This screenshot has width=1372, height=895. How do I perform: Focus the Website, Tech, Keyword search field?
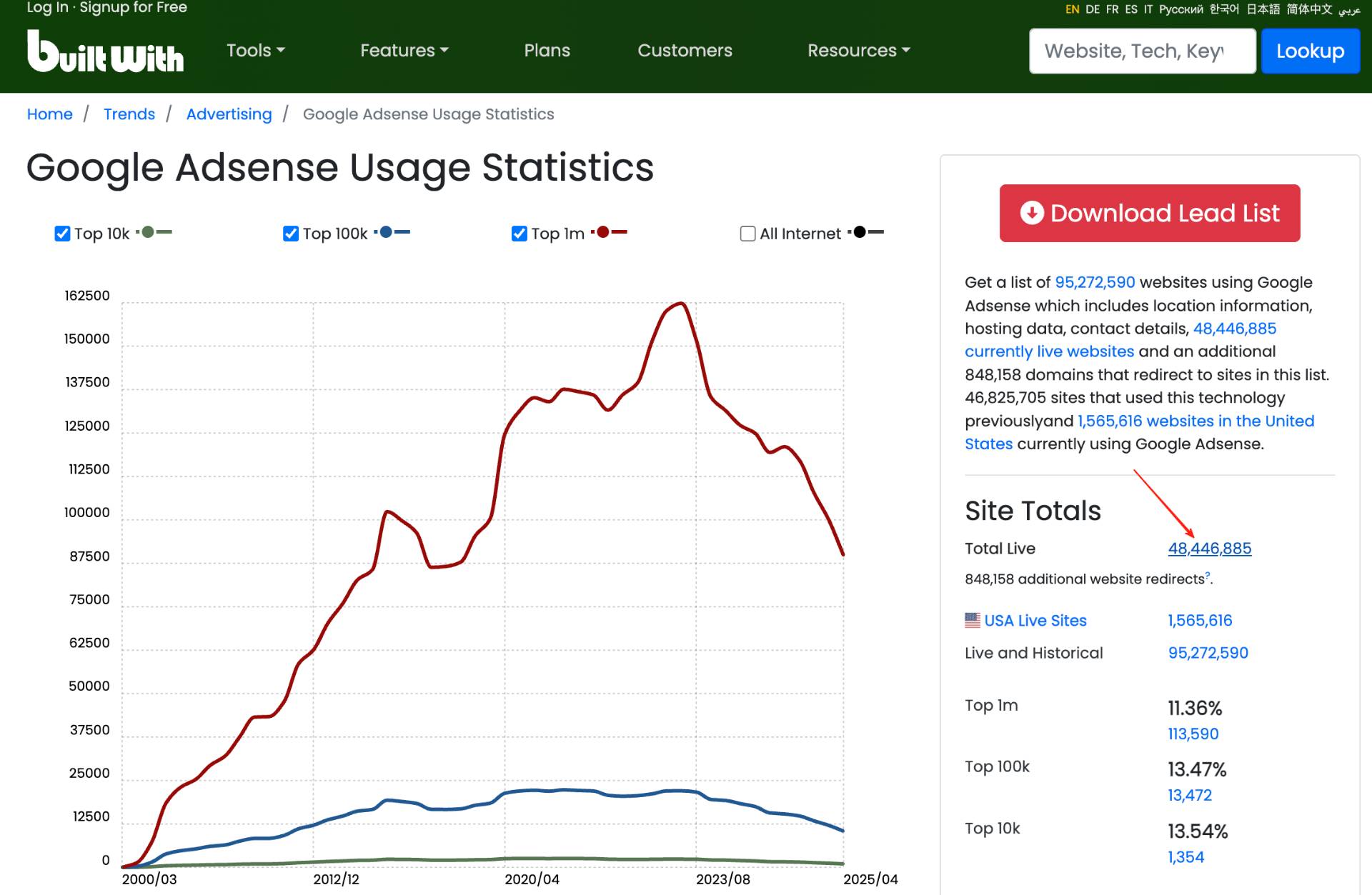point(1142,51)
